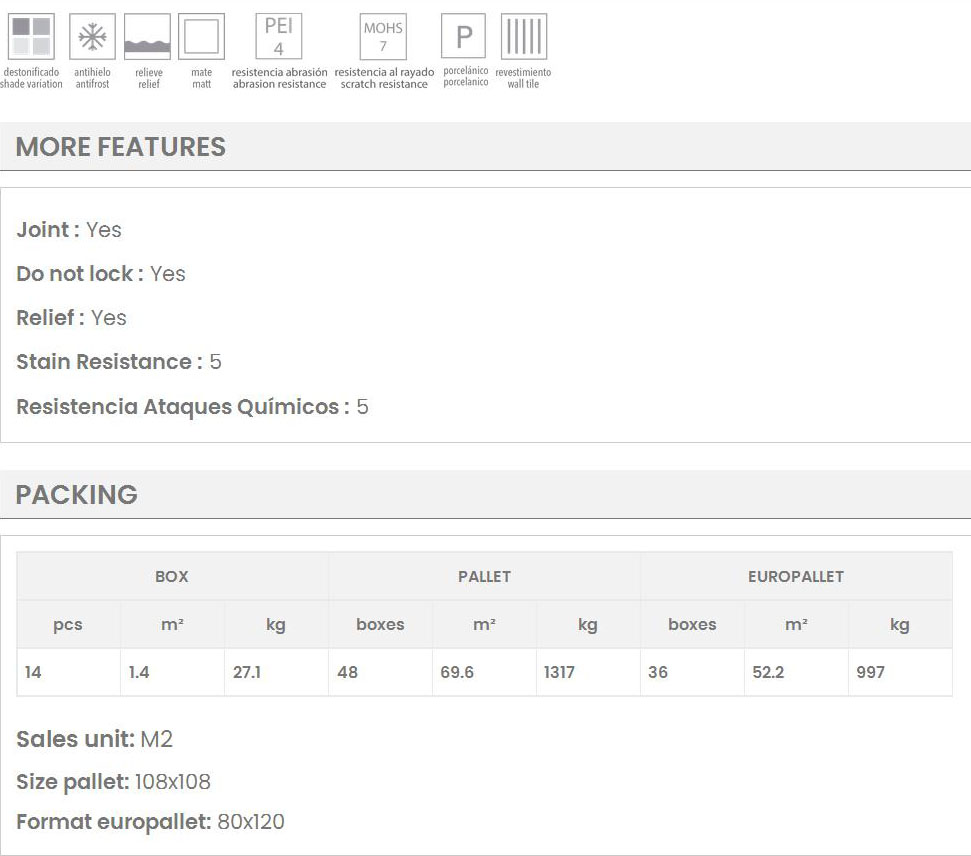Screen dimensions: 971x856
Task: Click the matt finish icon
Action: click(x=201, y=37)
